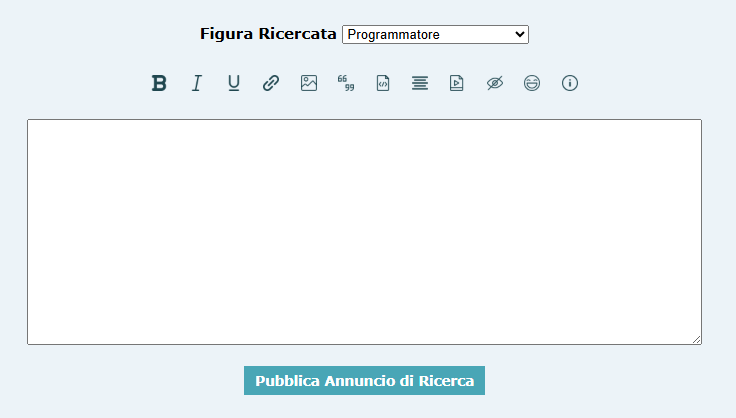The width and height of the screenshot is (736, 418).
Task: Underline the selected text
Action: [x=233, y=83]
